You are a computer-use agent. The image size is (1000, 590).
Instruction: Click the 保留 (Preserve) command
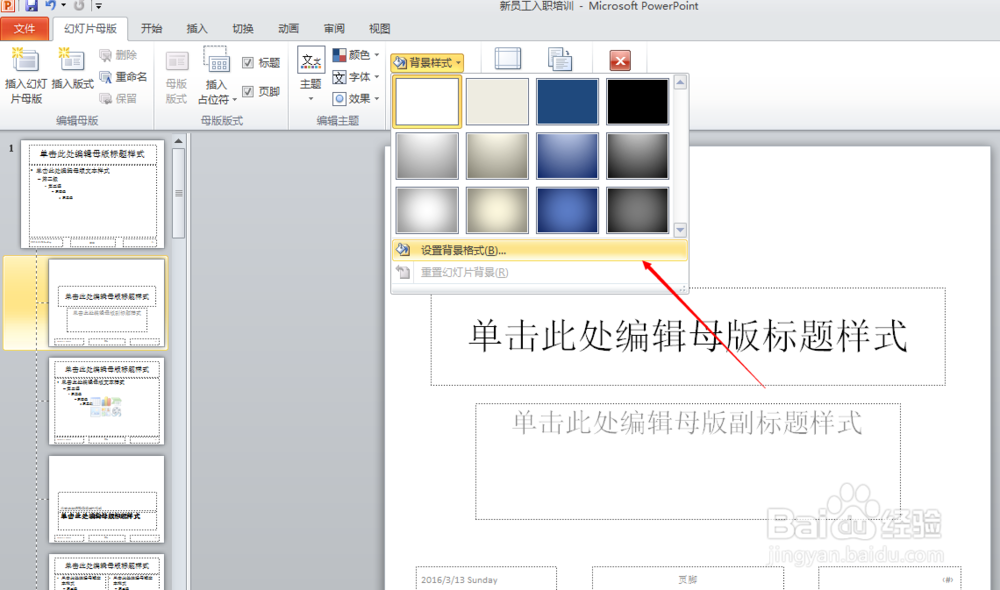(119, 99)
